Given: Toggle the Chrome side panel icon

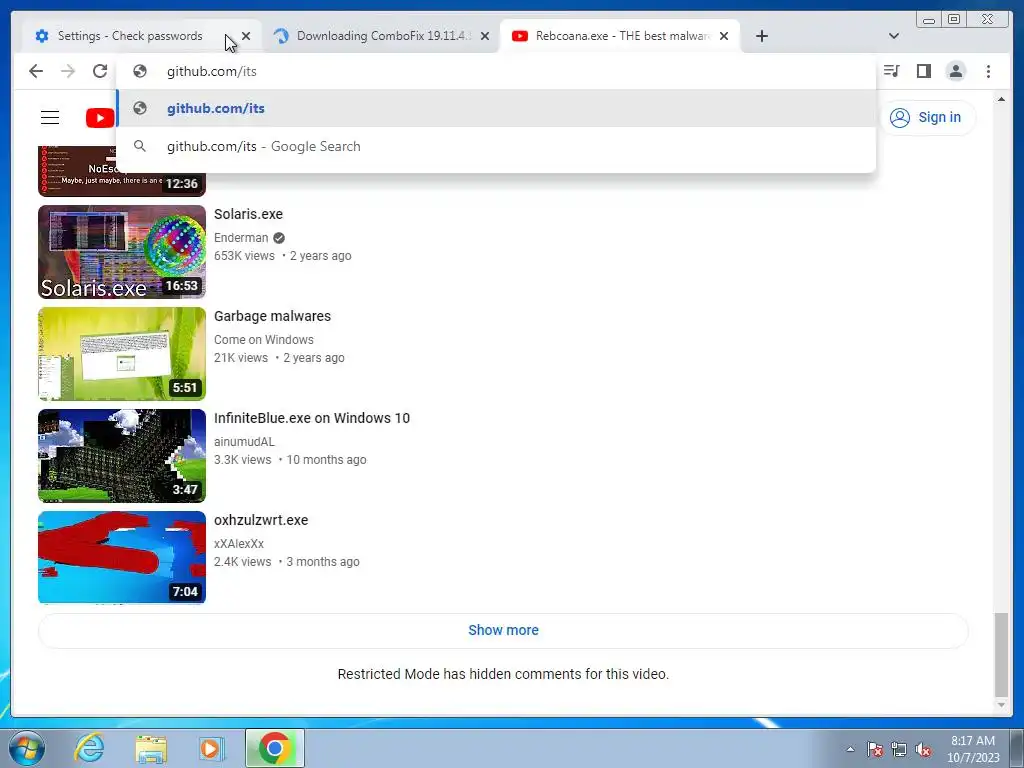Looking at the screenshot, I should tap(923, 71).
